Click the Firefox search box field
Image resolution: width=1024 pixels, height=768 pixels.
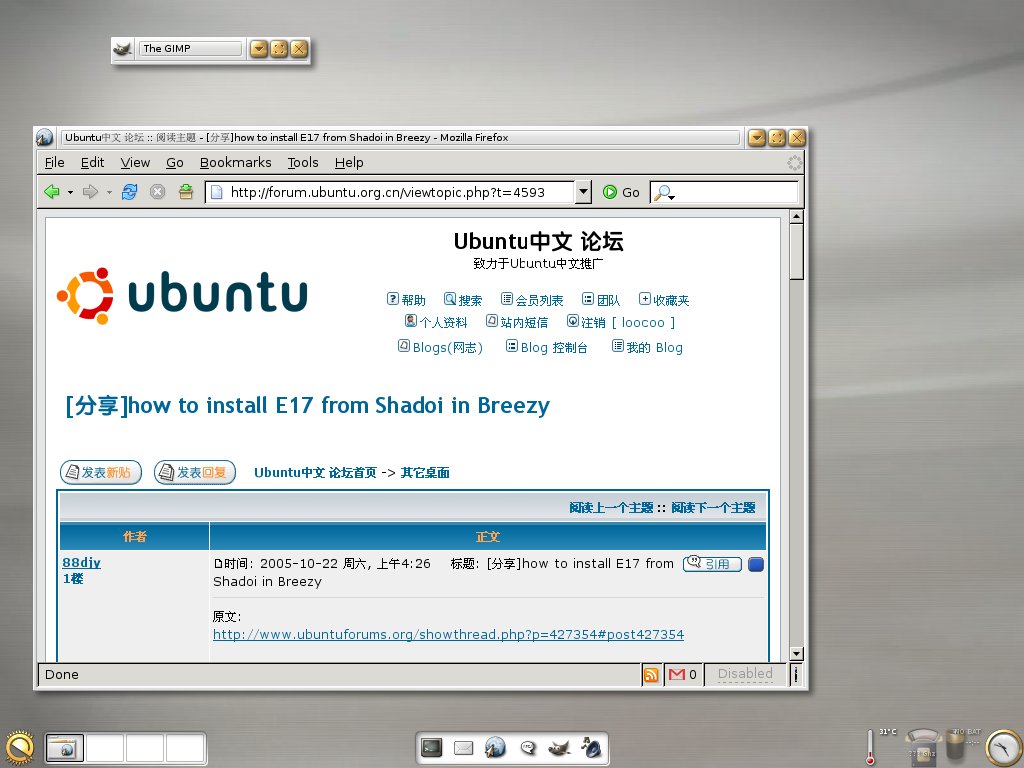(x=724, y=192)
